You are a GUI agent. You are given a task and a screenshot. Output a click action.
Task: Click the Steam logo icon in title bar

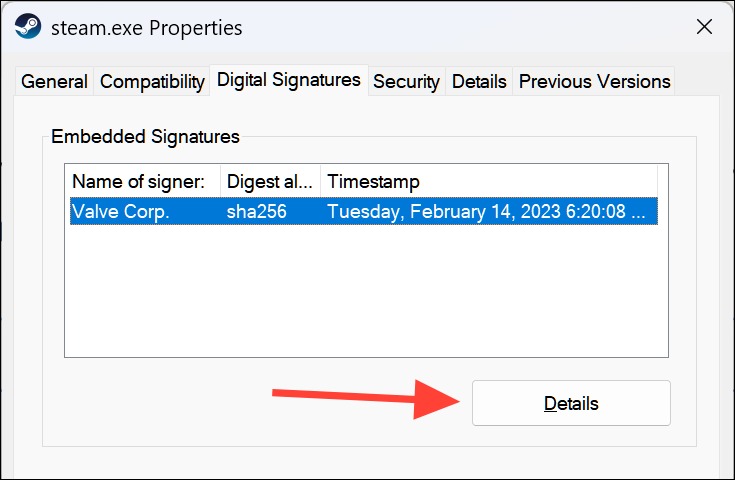click(28, 26)
